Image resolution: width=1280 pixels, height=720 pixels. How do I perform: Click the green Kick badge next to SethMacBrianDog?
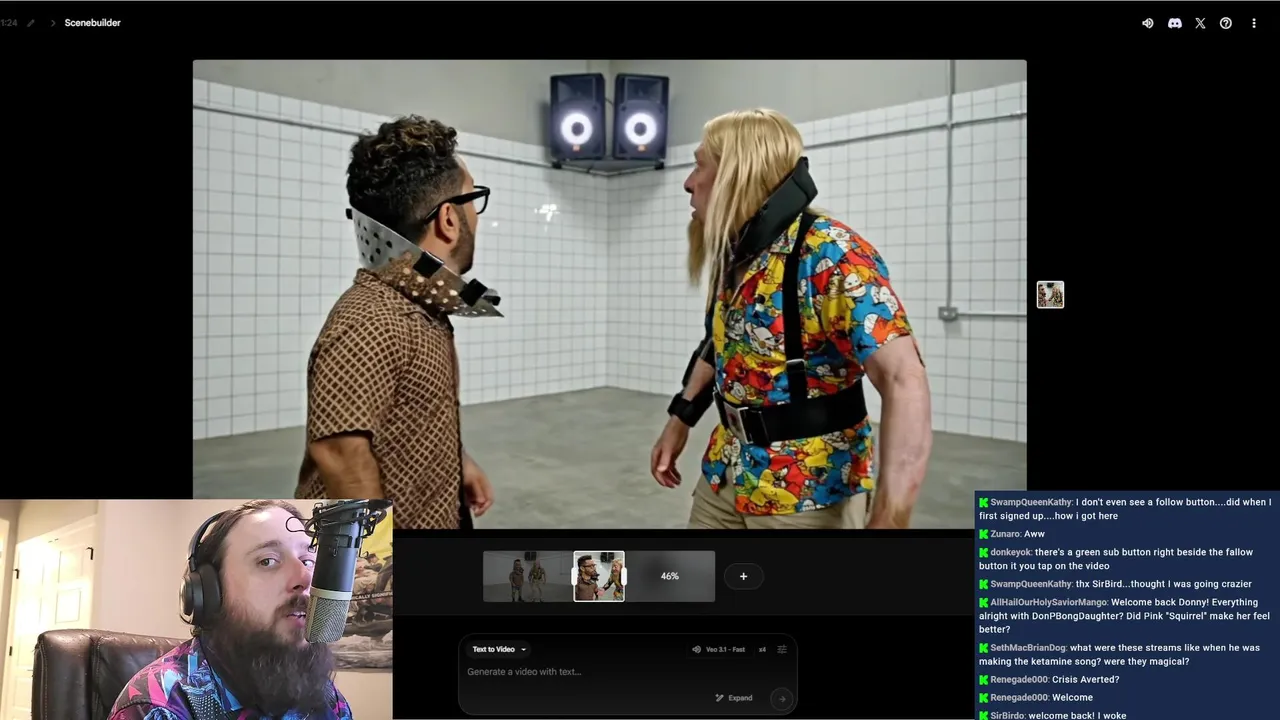[x=984, y=648]
